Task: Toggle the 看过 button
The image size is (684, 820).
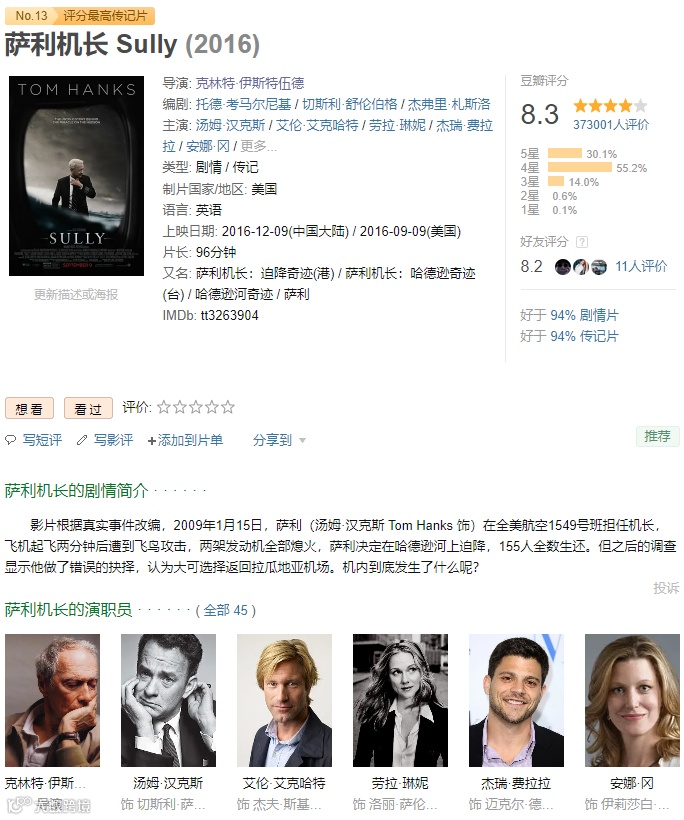Action: (x=88, y=408)
